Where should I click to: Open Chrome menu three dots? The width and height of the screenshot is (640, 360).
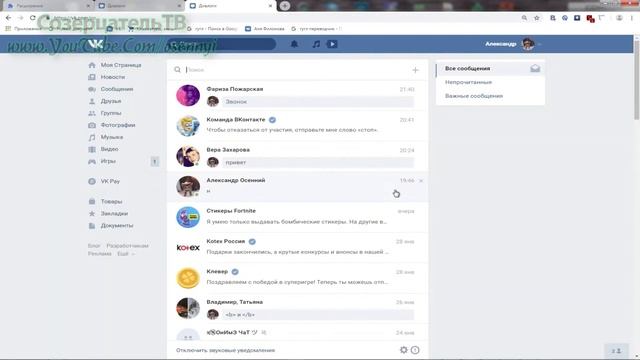(x=632, y=18)
